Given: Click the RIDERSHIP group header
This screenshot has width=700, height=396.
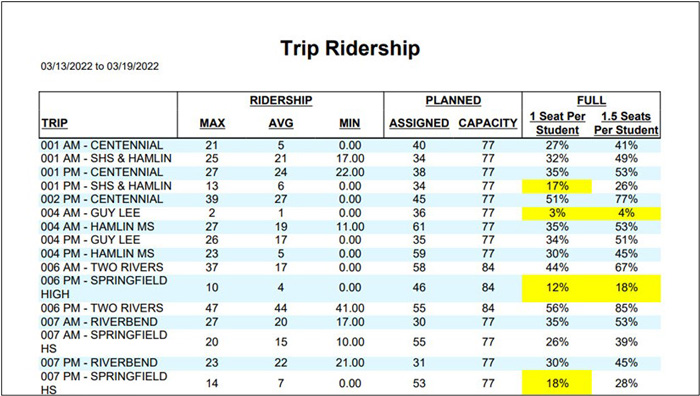Looking at the screenshot, I should pyautogui.click(x=281, y=100).
